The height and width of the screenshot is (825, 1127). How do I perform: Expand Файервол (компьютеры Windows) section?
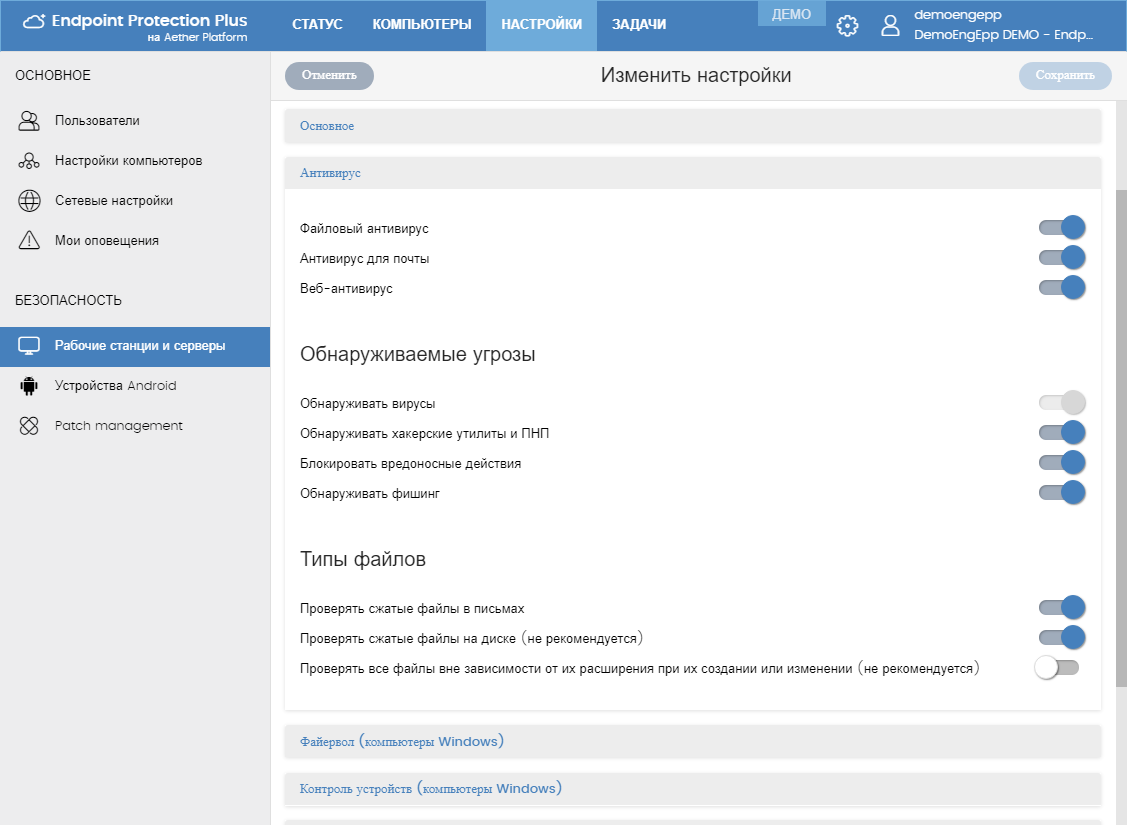tap(693, 742)
